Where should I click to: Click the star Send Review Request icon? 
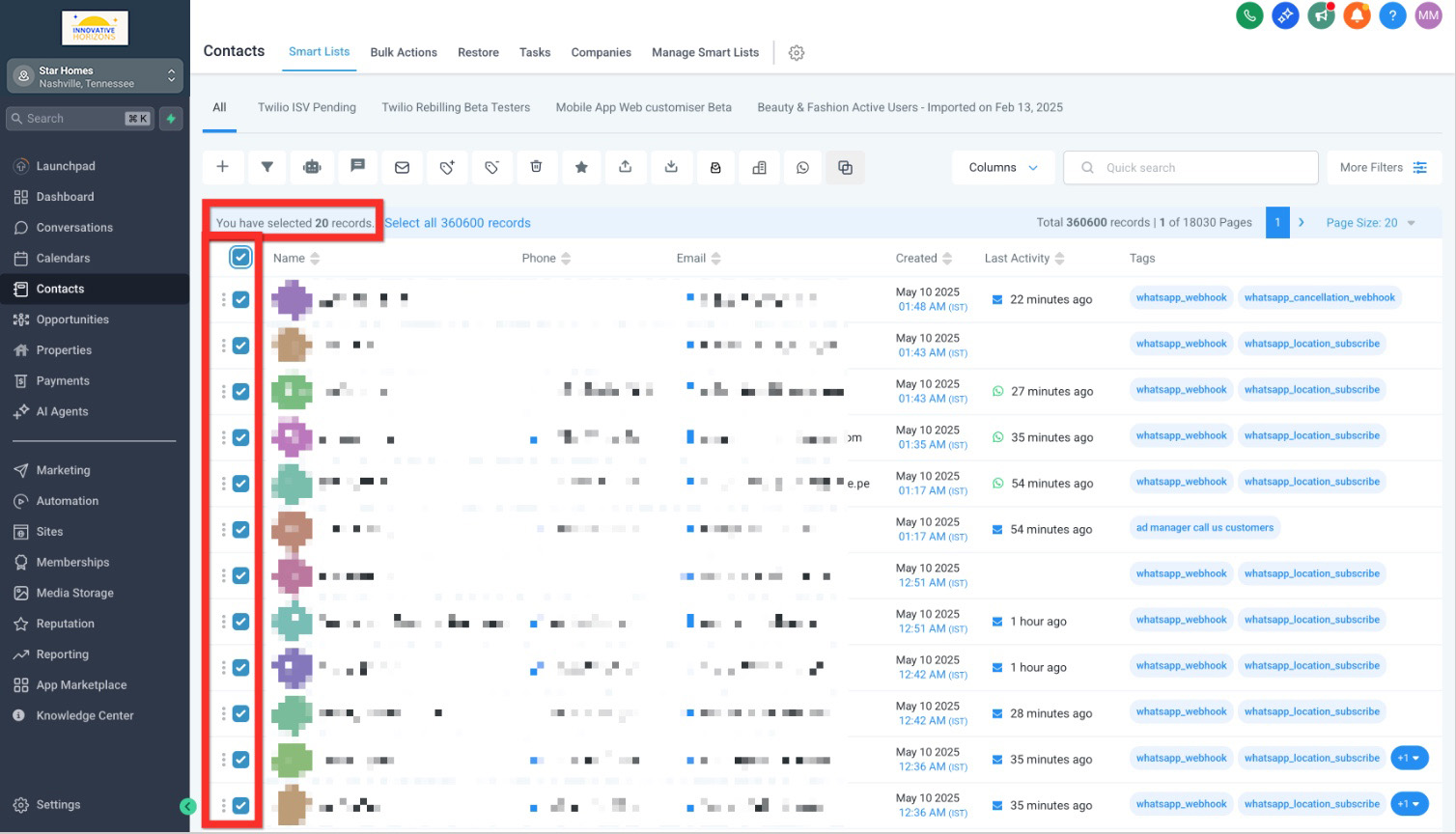coord(581,167)
